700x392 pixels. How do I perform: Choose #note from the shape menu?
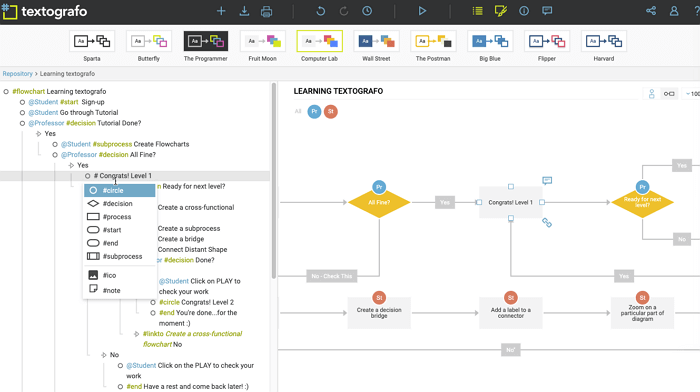click(x=120, y=290)
